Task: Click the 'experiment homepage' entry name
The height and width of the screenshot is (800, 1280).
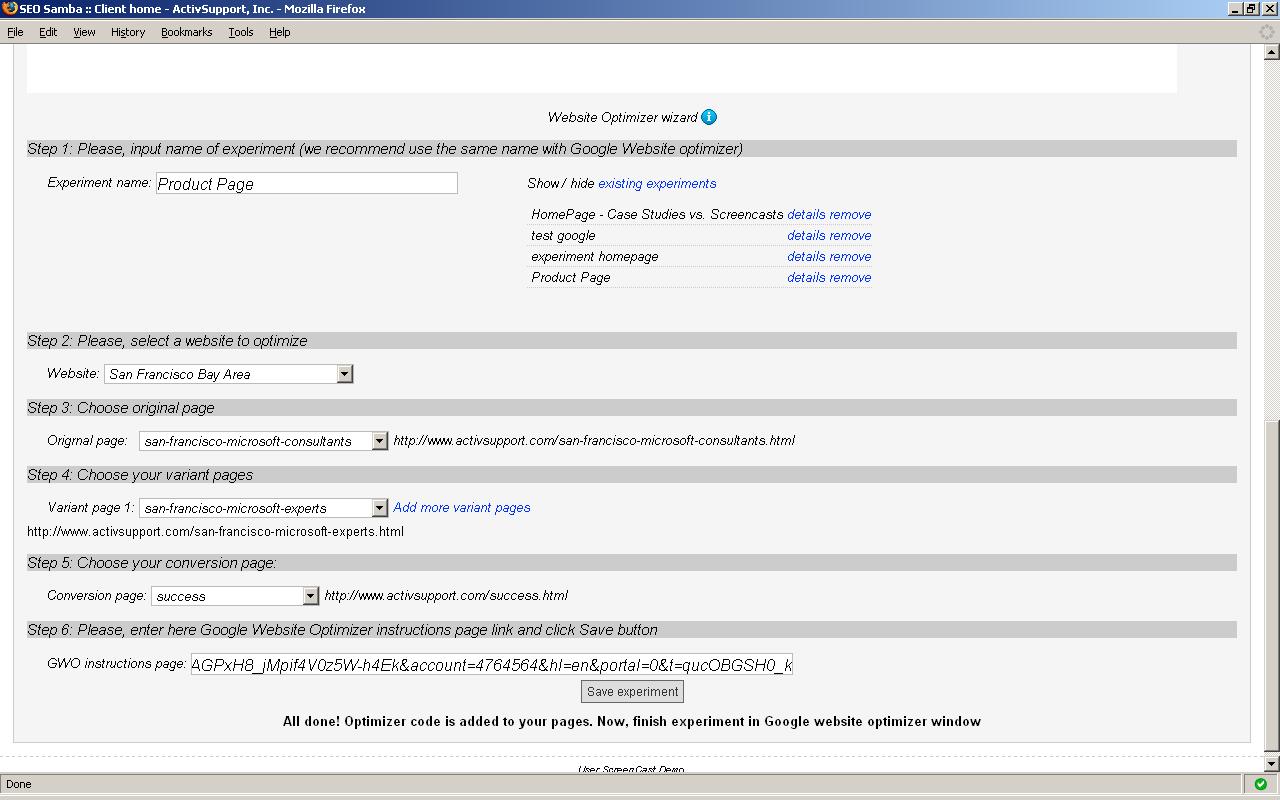Action: pyautogui.click(x=595, y=257)
